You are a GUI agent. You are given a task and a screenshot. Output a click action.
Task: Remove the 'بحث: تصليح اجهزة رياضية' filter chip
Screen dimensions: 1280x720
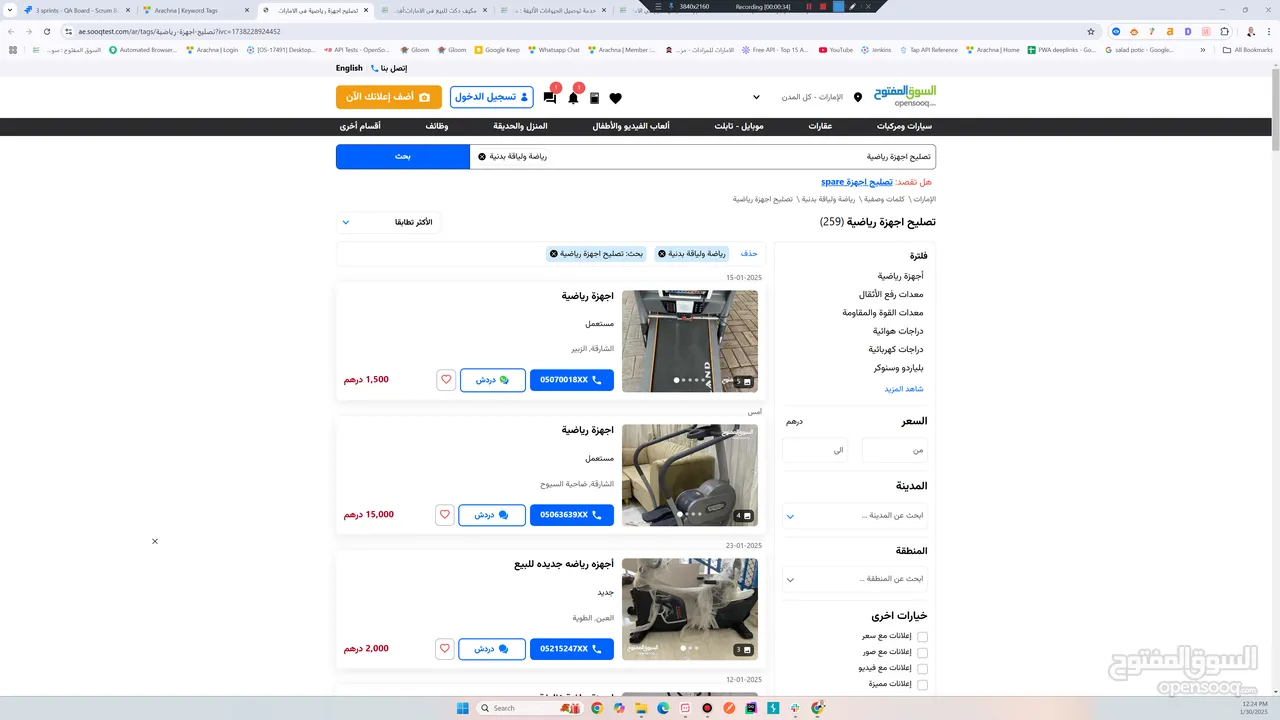pos(554,254)
